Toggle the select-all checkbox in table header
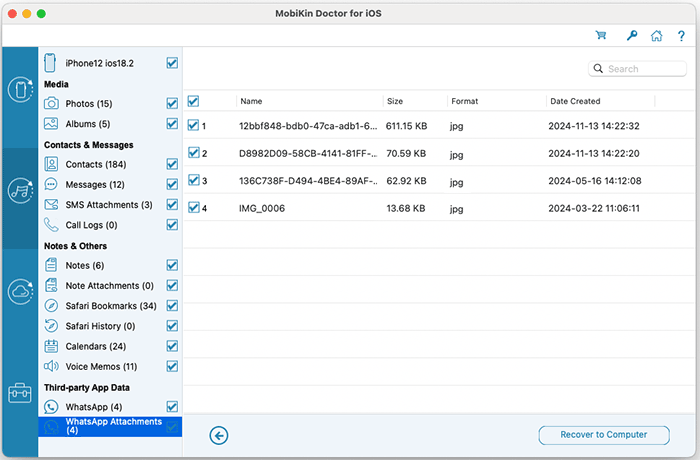Viewport: 700px width, 460px height. [x=193, y=101]
